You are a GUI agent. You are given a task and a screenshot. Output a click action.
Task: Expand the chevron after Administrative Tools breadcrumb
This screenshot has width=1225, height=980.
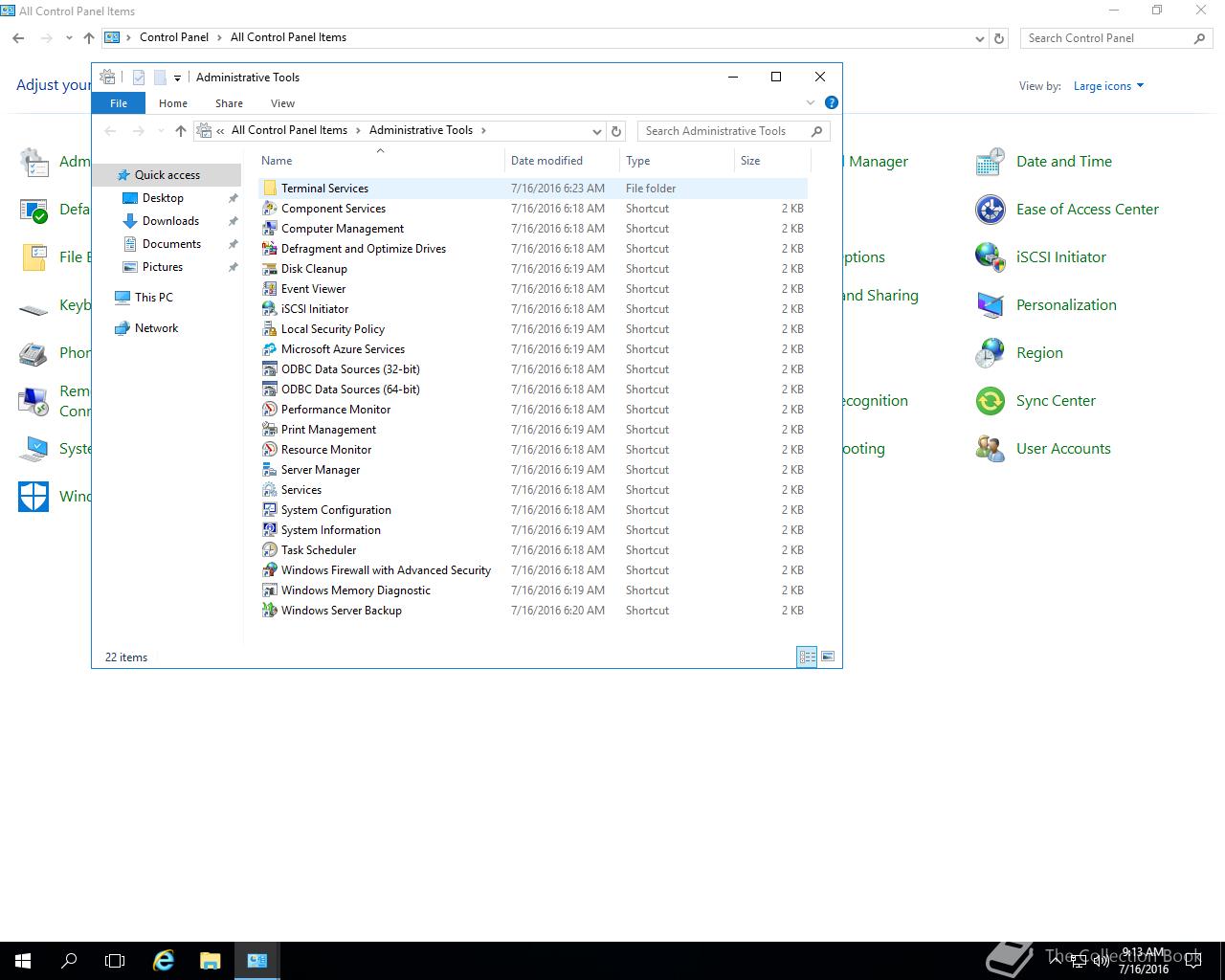click(x=483, y=130)
